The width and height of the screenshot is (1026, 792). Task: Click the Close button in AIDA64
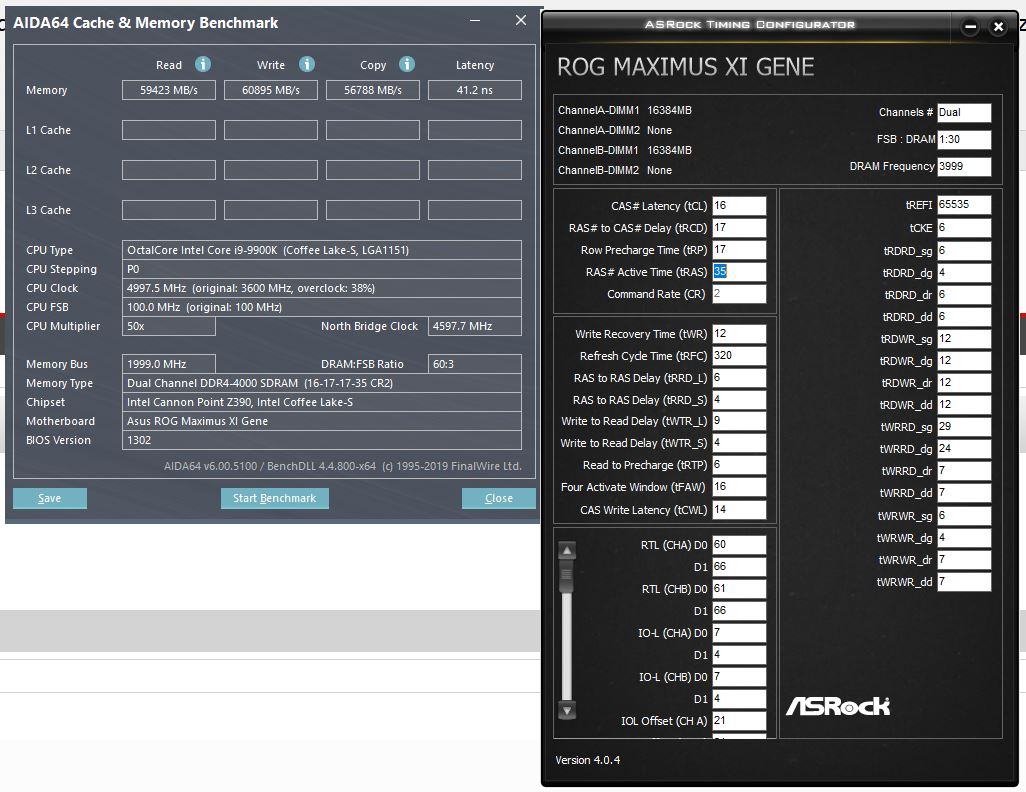click(x=499, y=498)
